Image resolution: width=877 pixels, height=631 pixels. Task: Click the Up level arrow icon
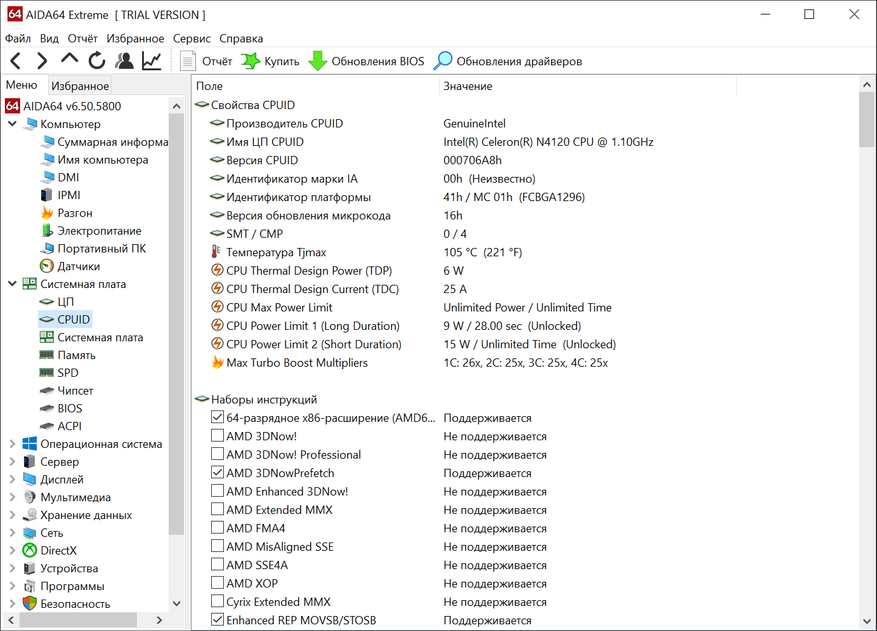69,60
